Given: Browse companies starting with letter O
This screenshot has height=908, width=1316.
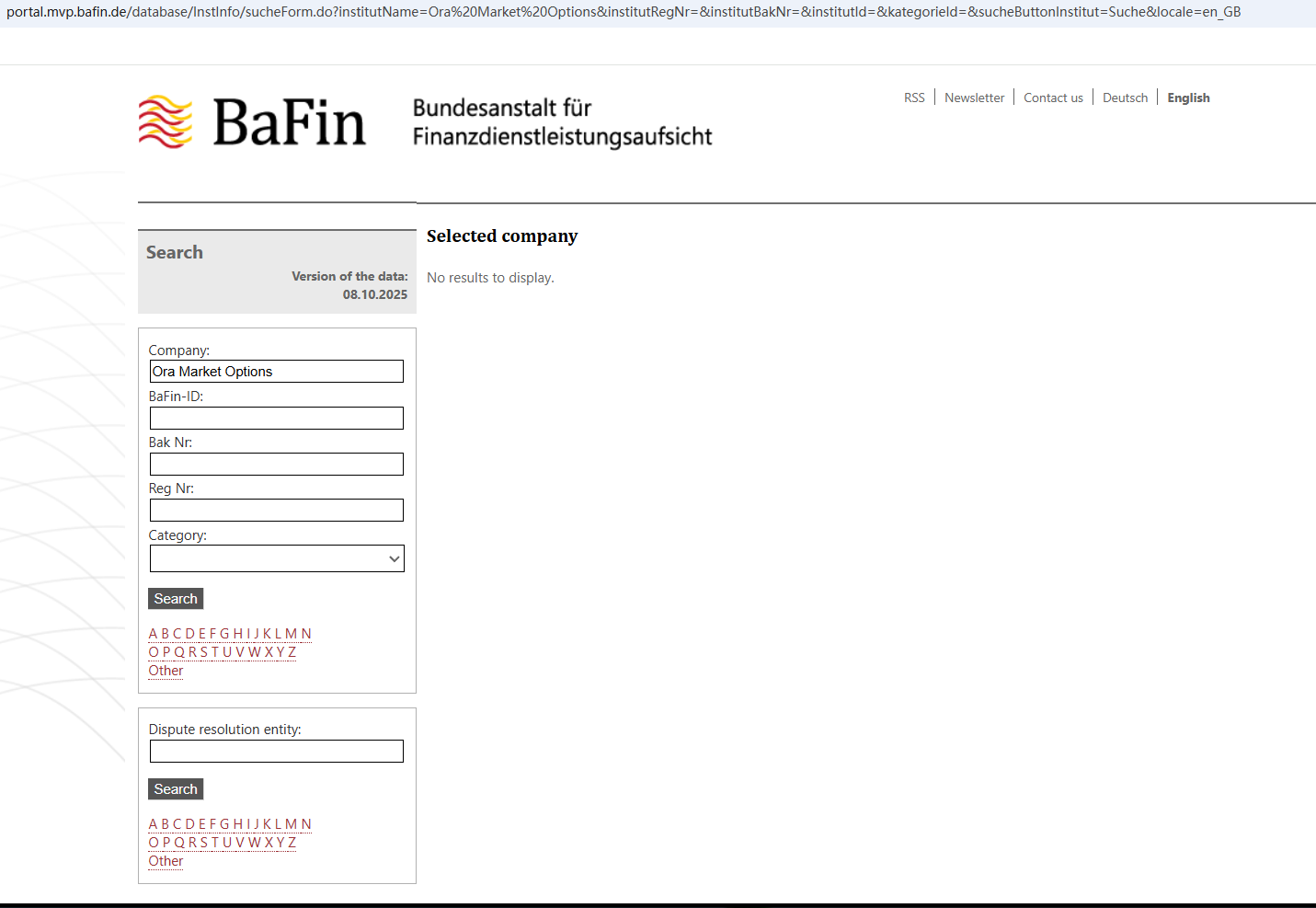Looking at the screenshot, I should 154,652.
